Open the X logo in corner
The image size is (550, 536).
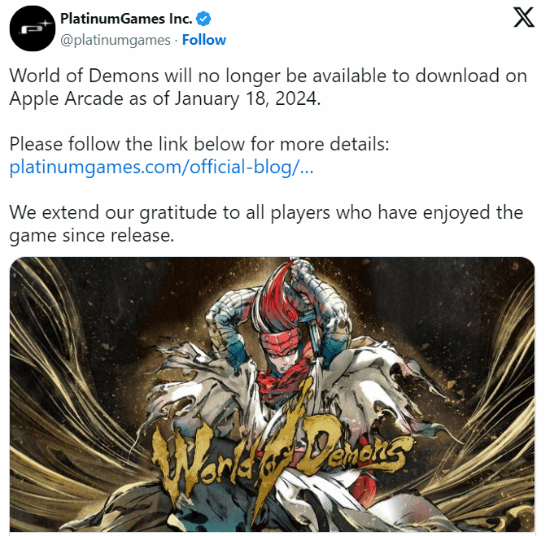click(x=524, y=17)
